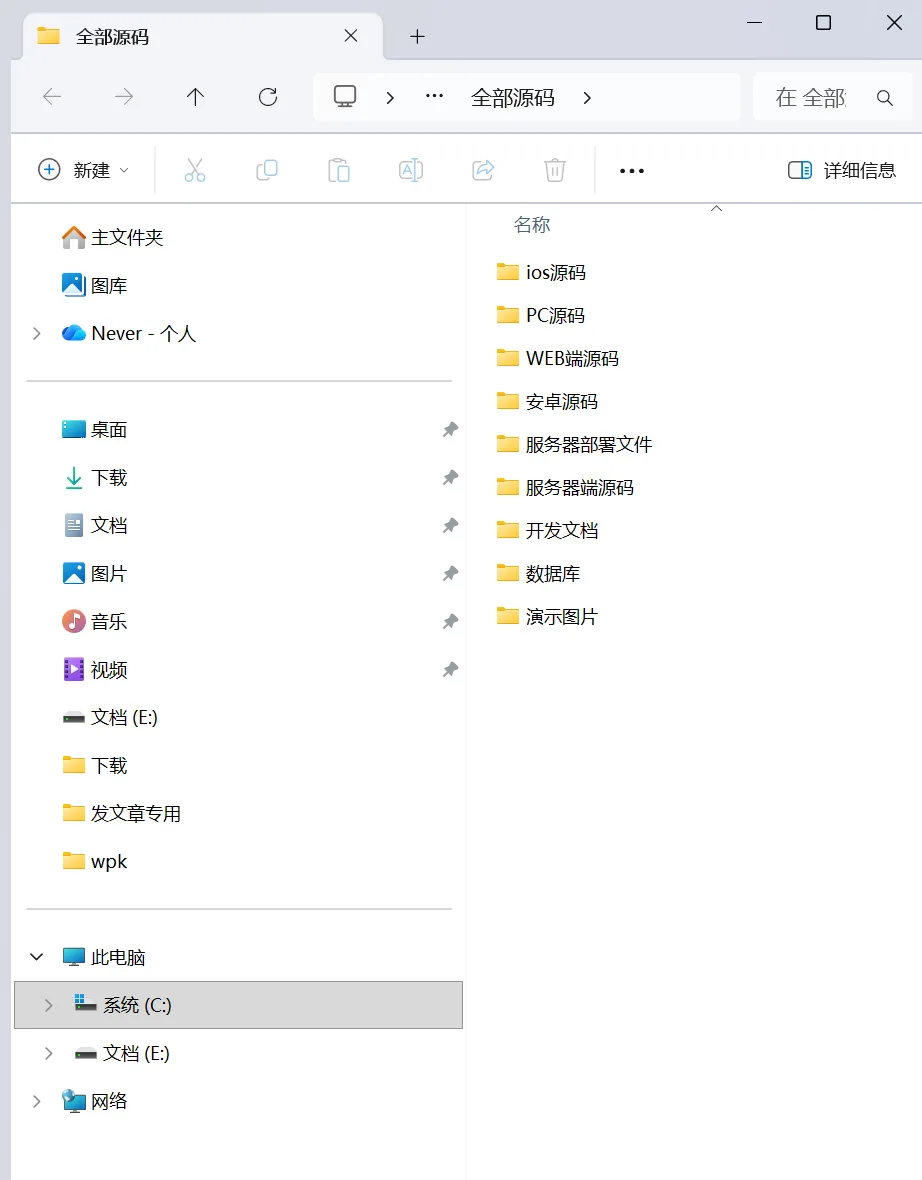Click the Forward navigation arrow
Image resolution: width=922 pixels, height=1180 pixels.
click(123, 97)
